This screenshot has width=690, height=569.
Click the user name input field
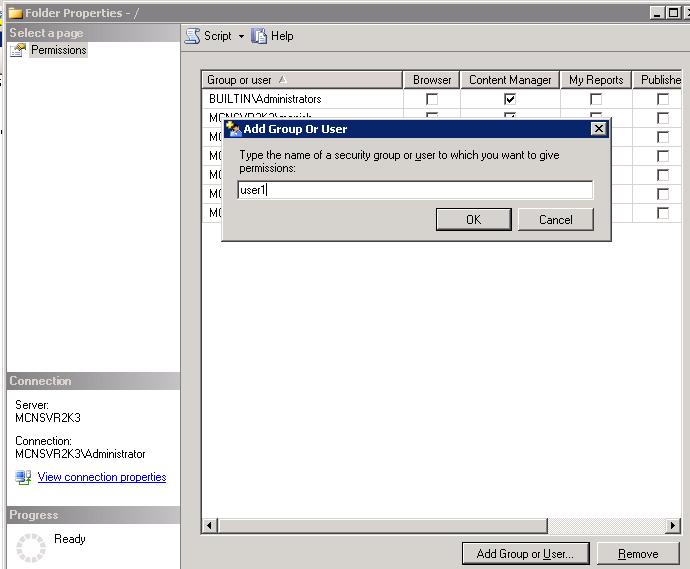point(415,190)
